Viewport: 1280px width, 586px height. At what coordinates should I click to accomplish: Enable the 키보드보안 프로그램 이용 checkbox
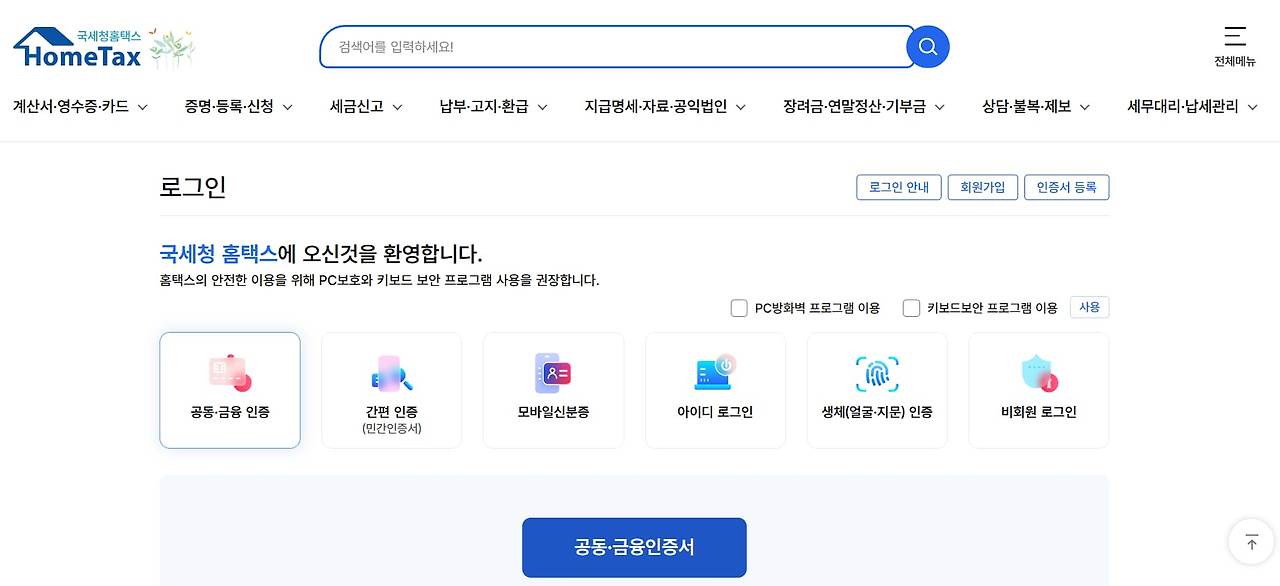point(911,308)
